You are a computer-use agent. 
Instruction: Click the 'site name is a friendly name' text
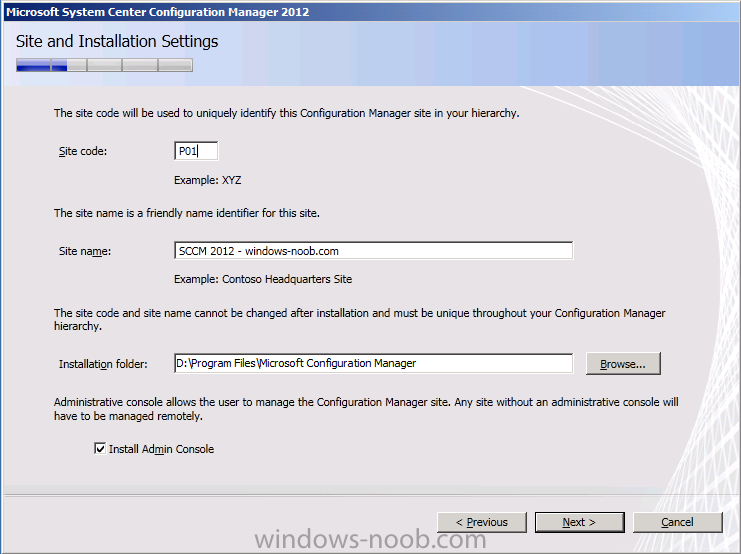pyautogui.click(x=187, y=213)
